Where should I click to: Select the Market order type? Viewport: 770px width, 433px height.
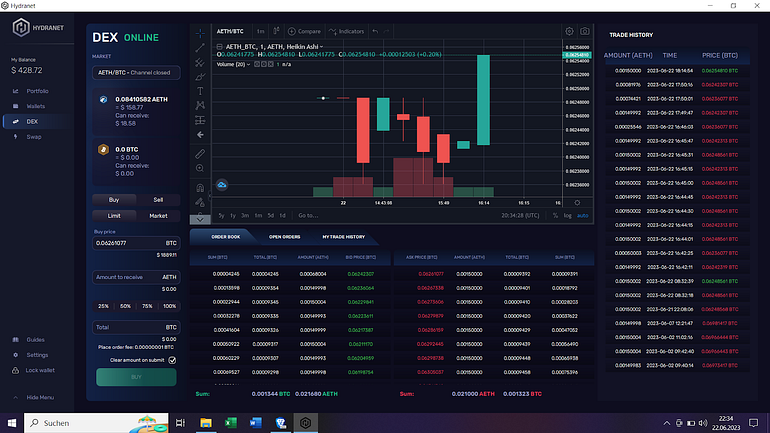(x=158, y=216)
